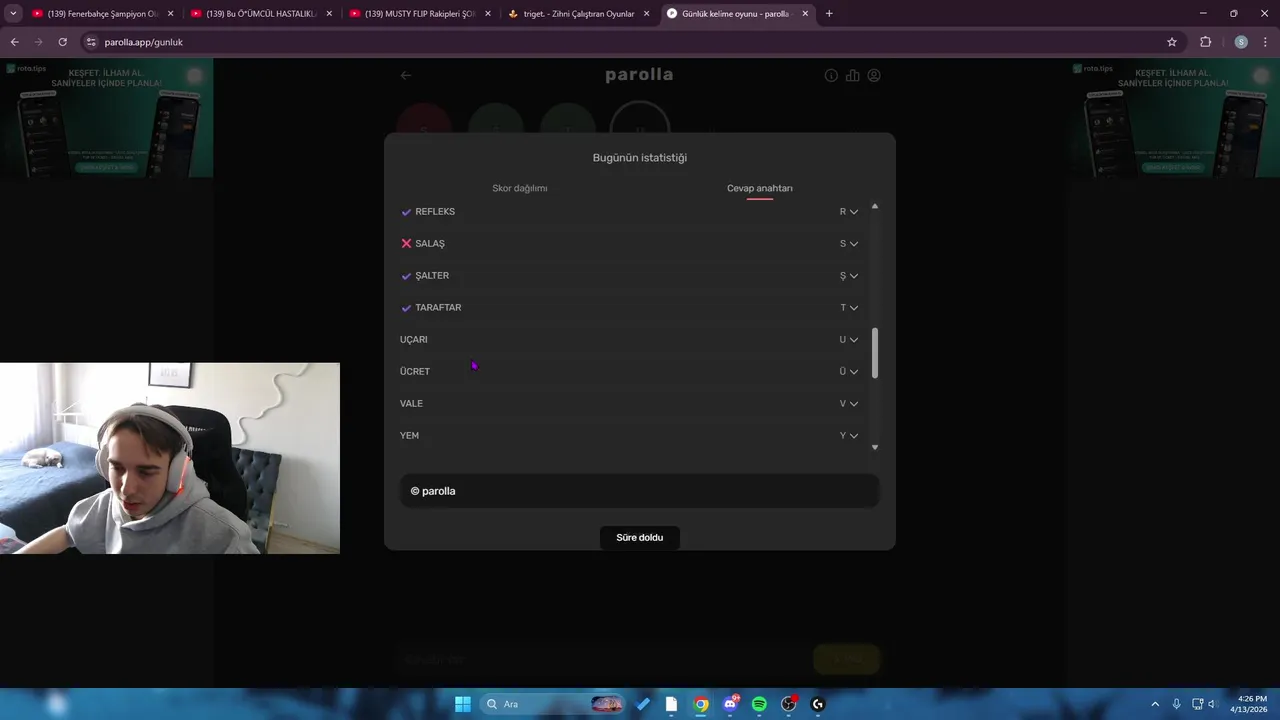Open Chrome from the taskbar
The image size is (1280, 720).
tap(701, 704)
